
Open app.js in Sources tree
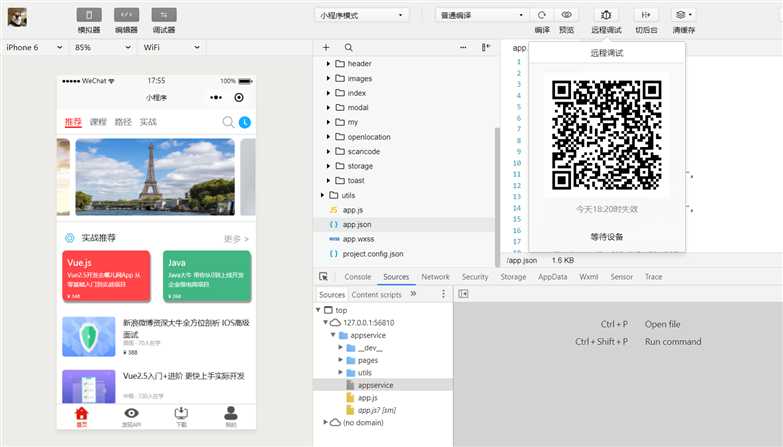pyautogui.click(x=368, y=398)
